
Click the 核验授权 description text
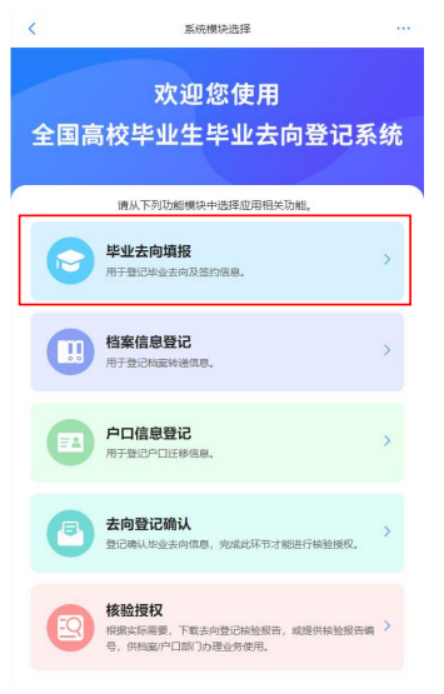(240, 638)
